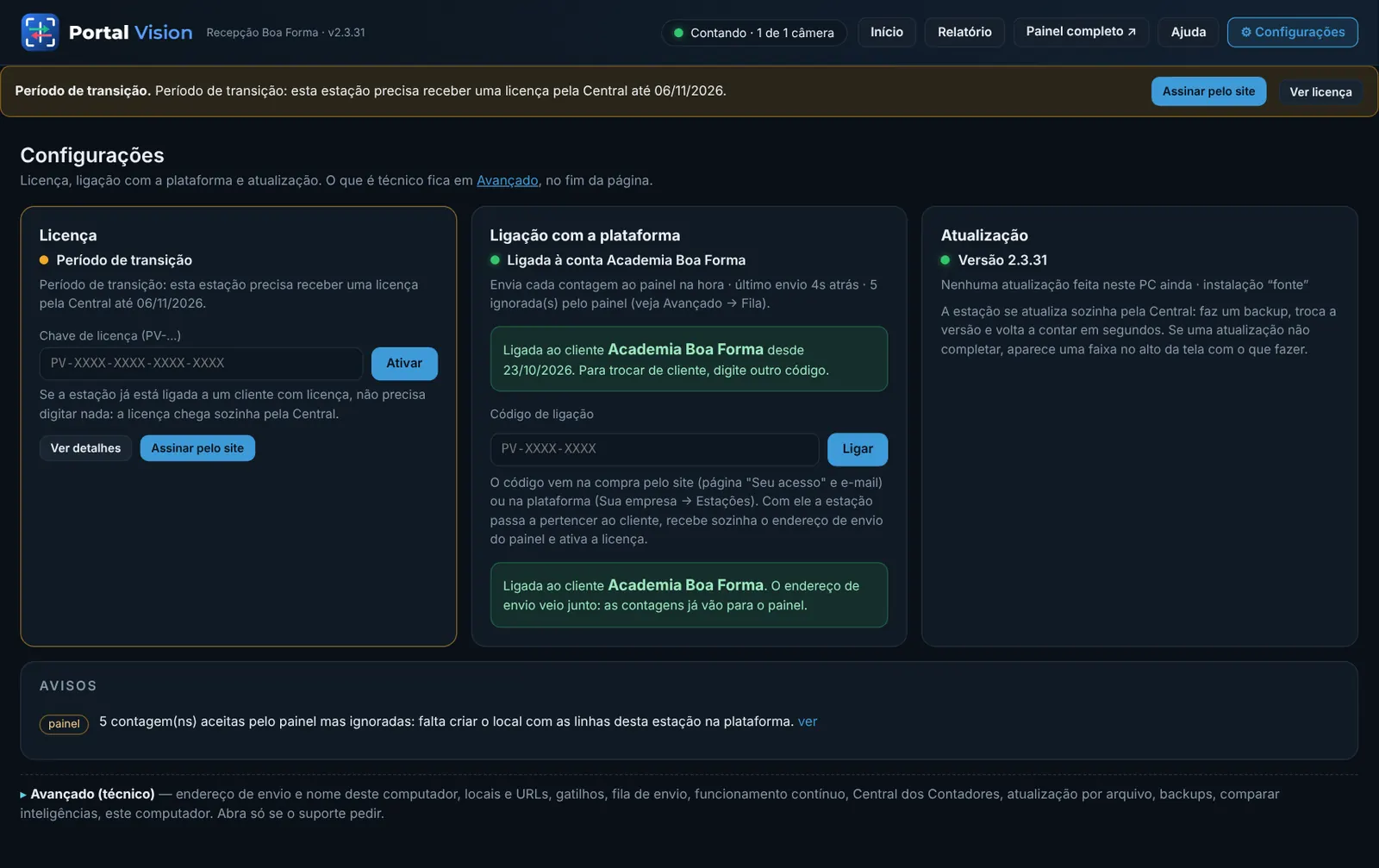Click the 'painel' tag in Avisos

pyautogui.click(x=64, y=724)
